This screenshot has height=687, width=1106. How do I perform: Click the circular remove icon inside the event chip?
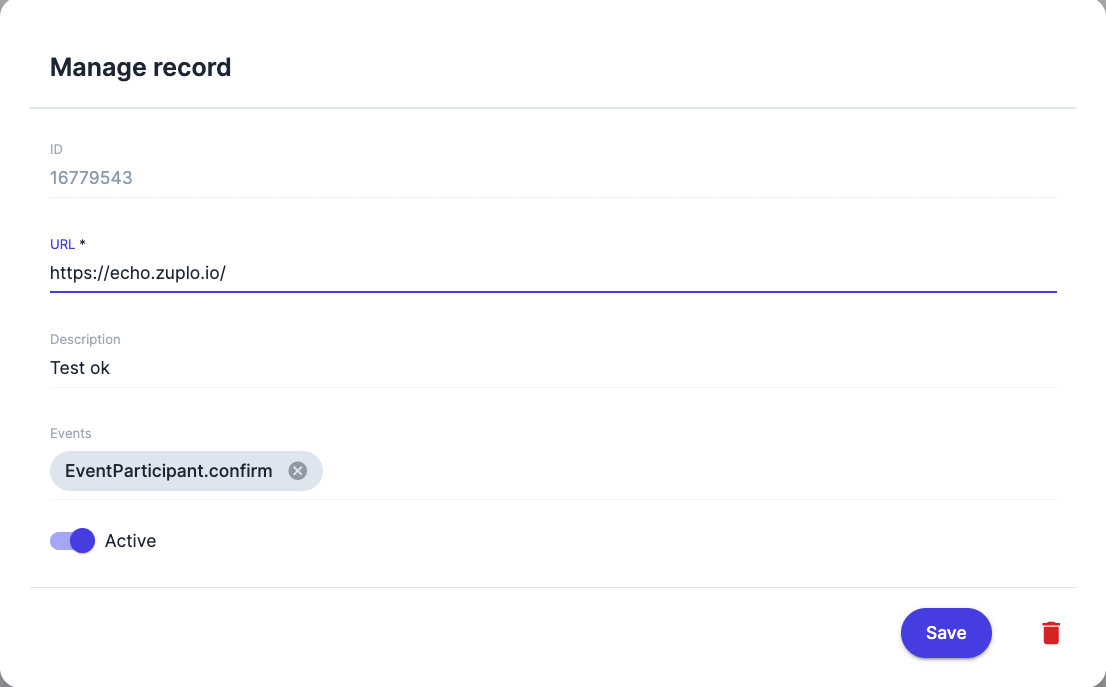pyautogui.click(x=297, y=470)
